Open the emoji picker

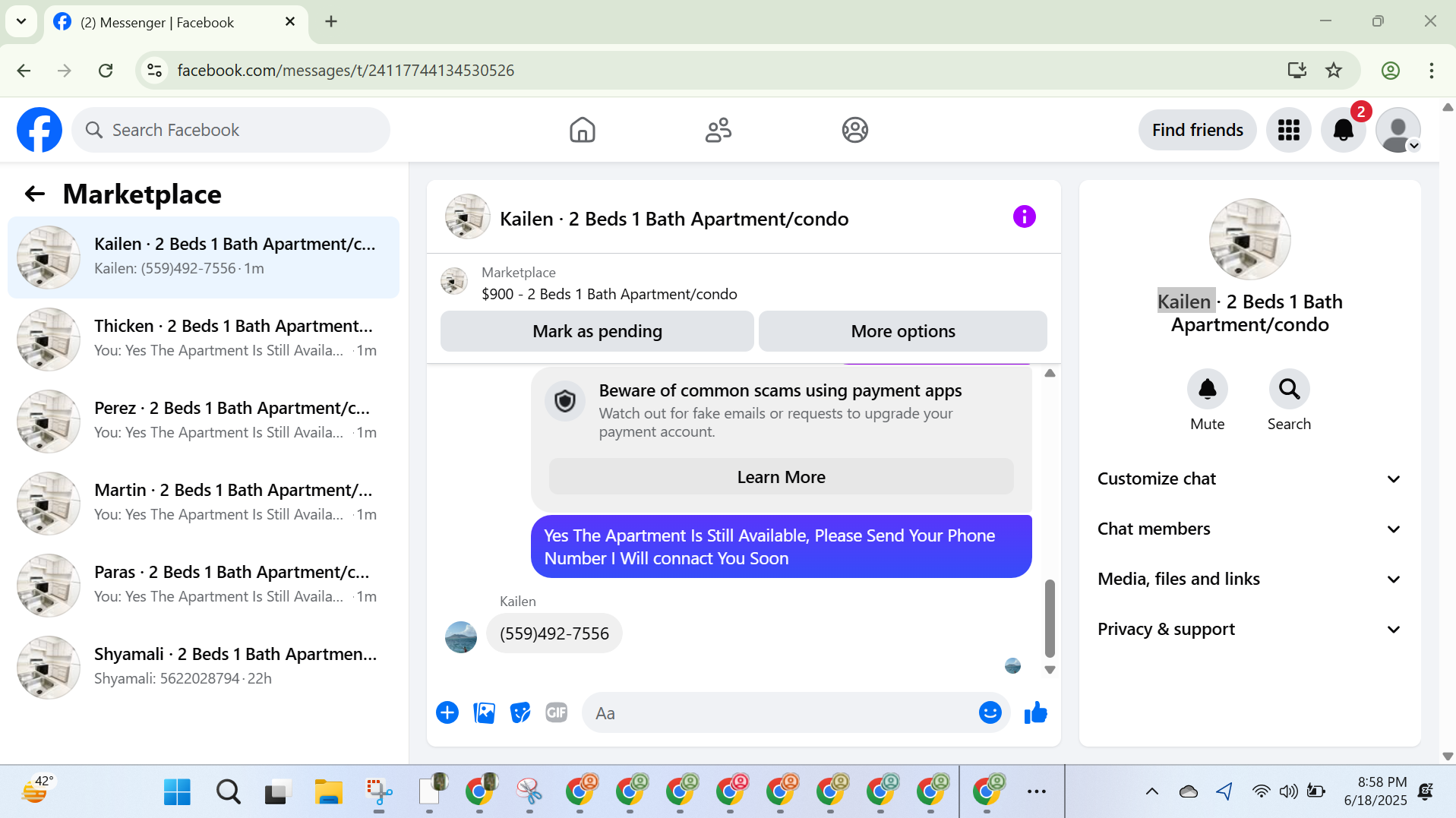pos(990,712)
